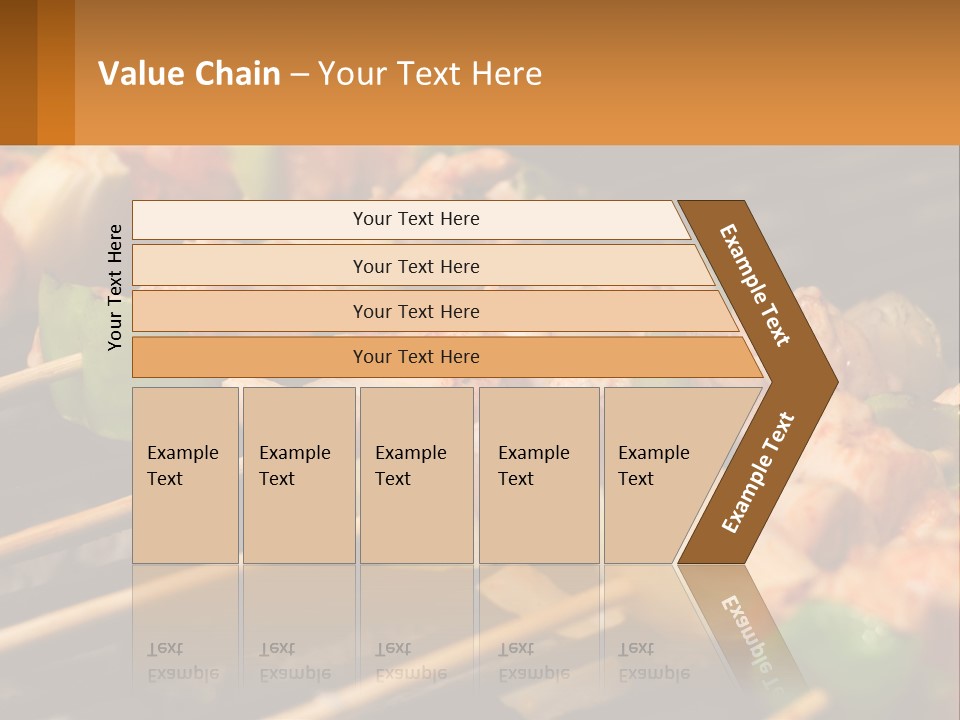Click the reflected text under third box

pos(411,661)
